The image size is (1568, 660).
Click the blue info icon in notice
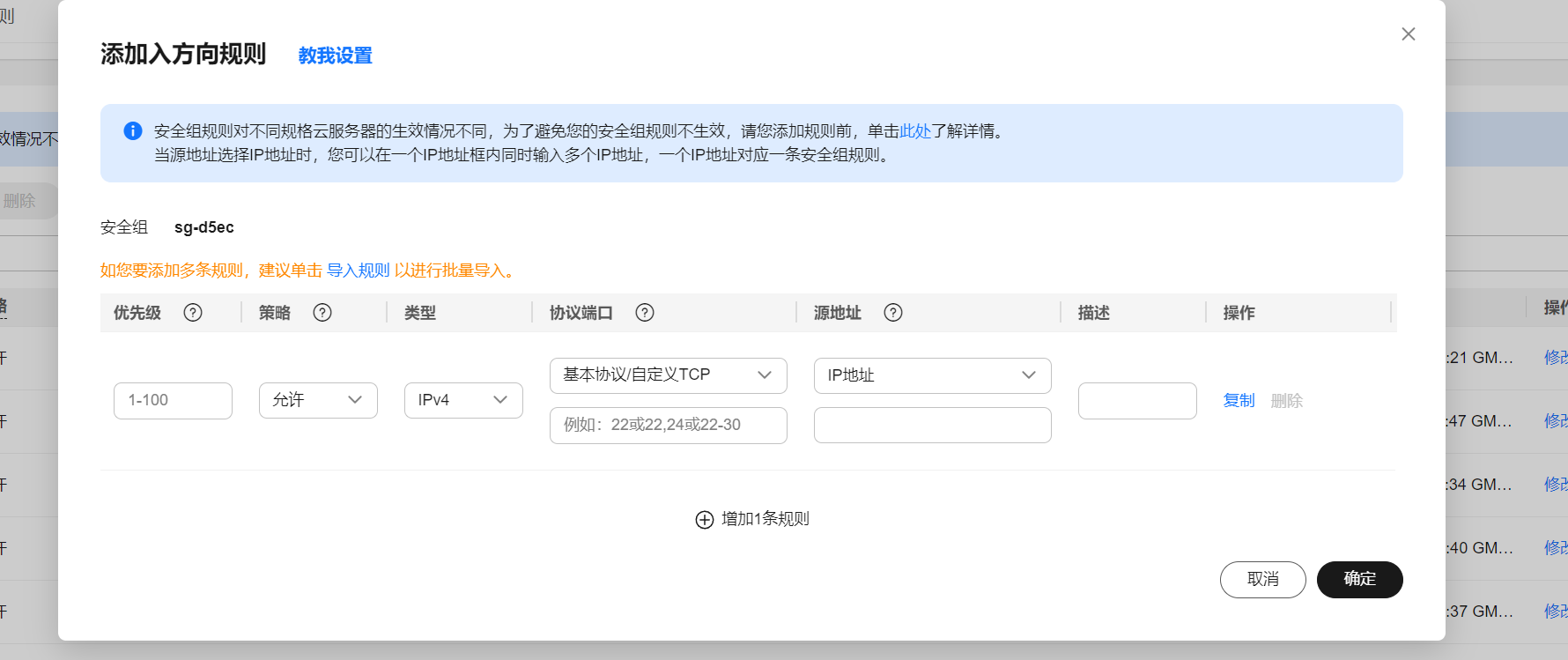133,131
